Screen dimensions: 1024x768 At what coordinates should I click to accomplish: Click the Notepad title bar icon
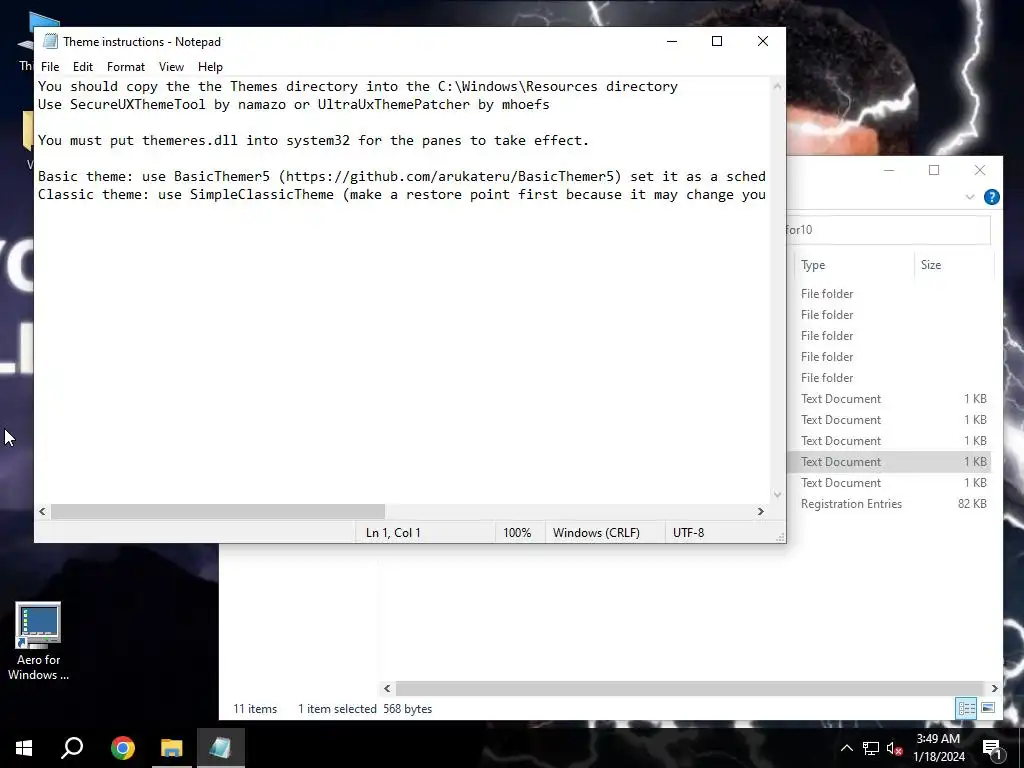point(50,41)
